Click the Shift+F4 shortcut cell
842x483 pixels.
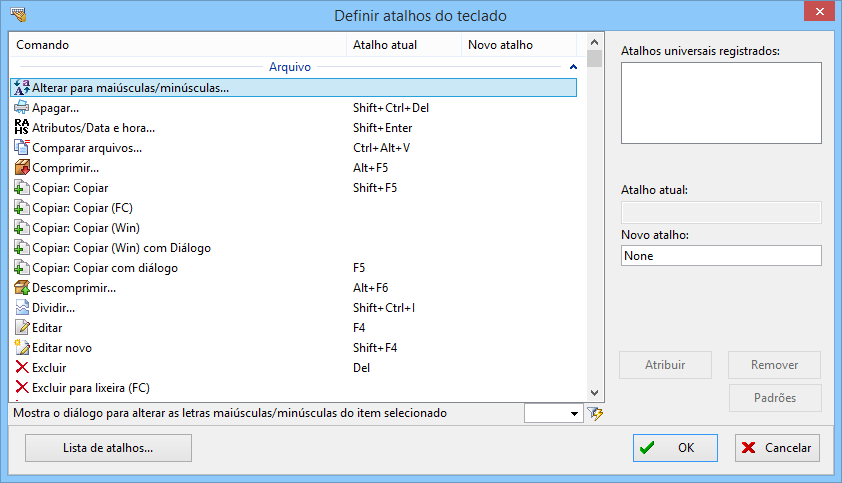click(x=375, y=348)
